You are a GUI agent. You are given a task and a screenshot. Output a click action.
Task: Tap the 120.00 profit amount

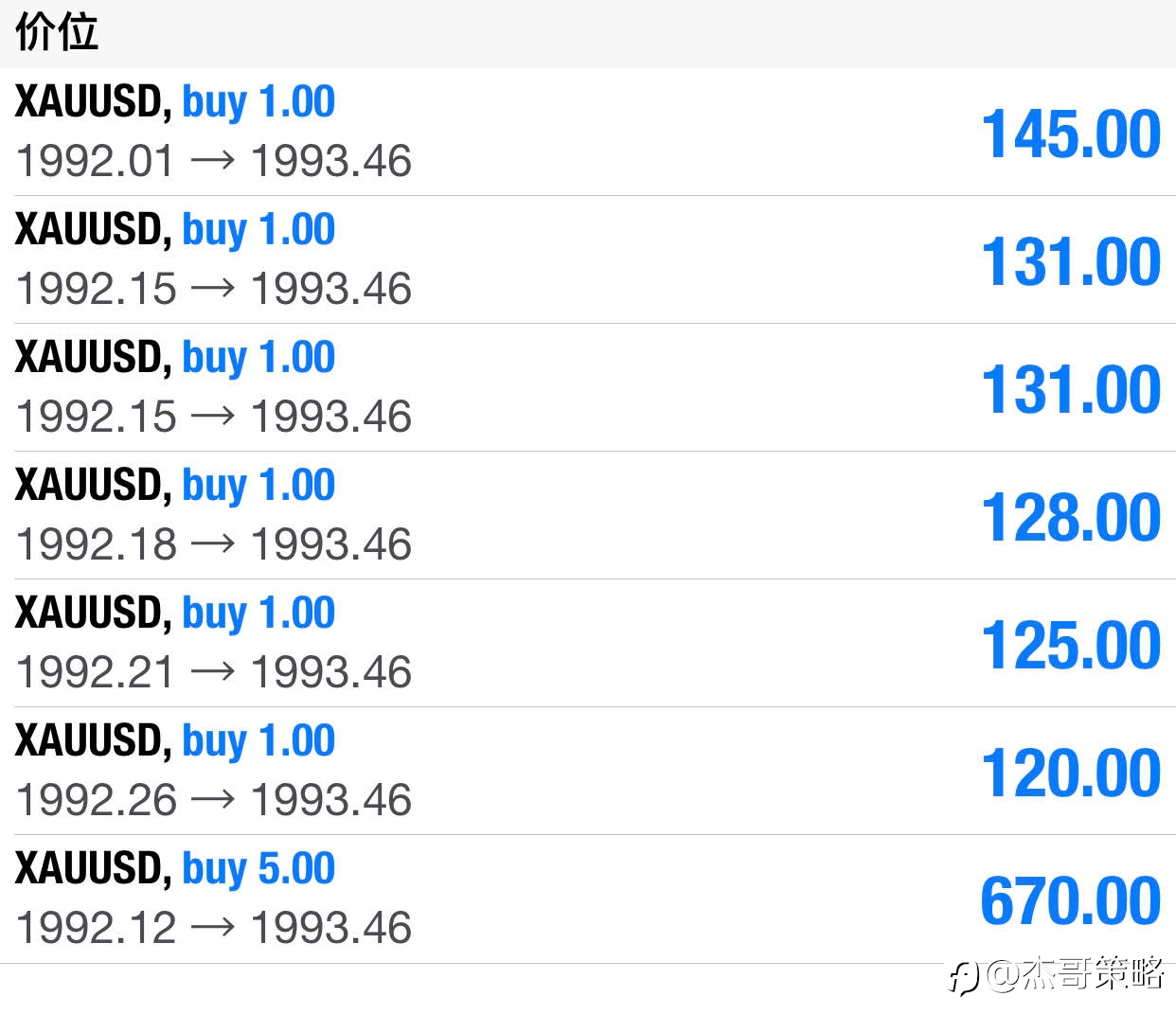pyautogui.click(x=1071, y=773)
